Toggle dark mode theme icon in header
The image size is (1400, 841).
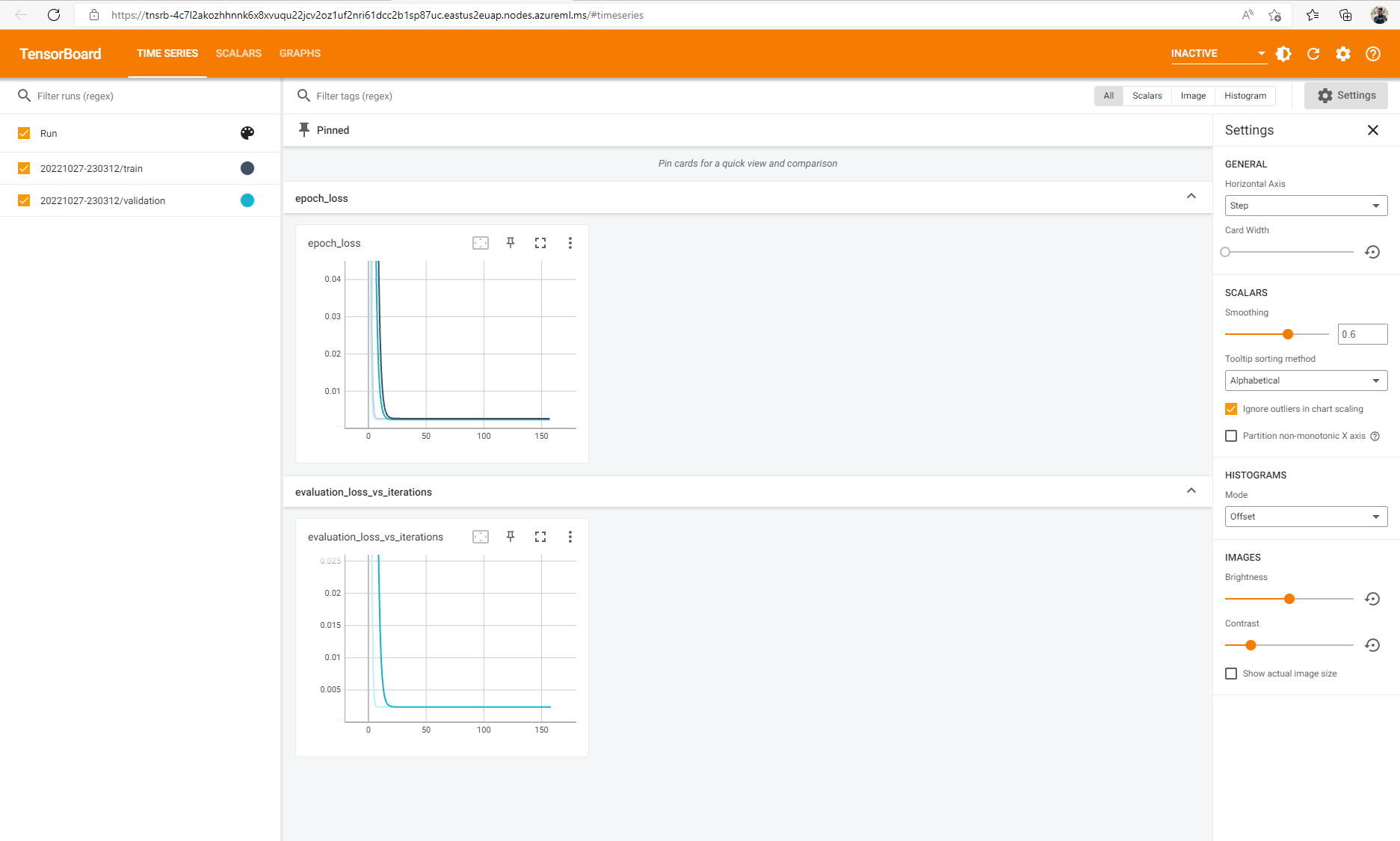tap(1283, 54)
